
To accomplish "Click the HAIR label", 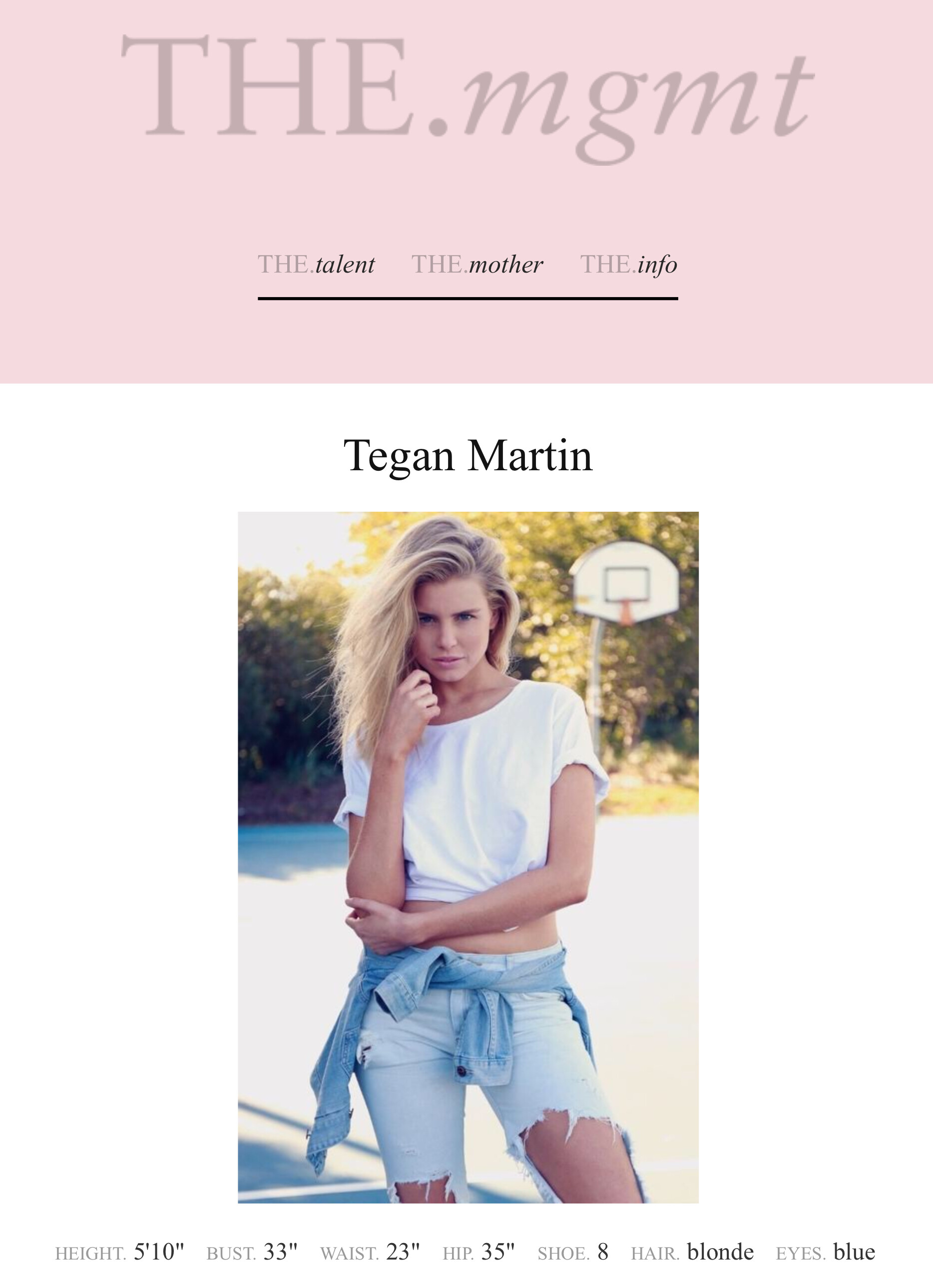I will [655, 1254].
